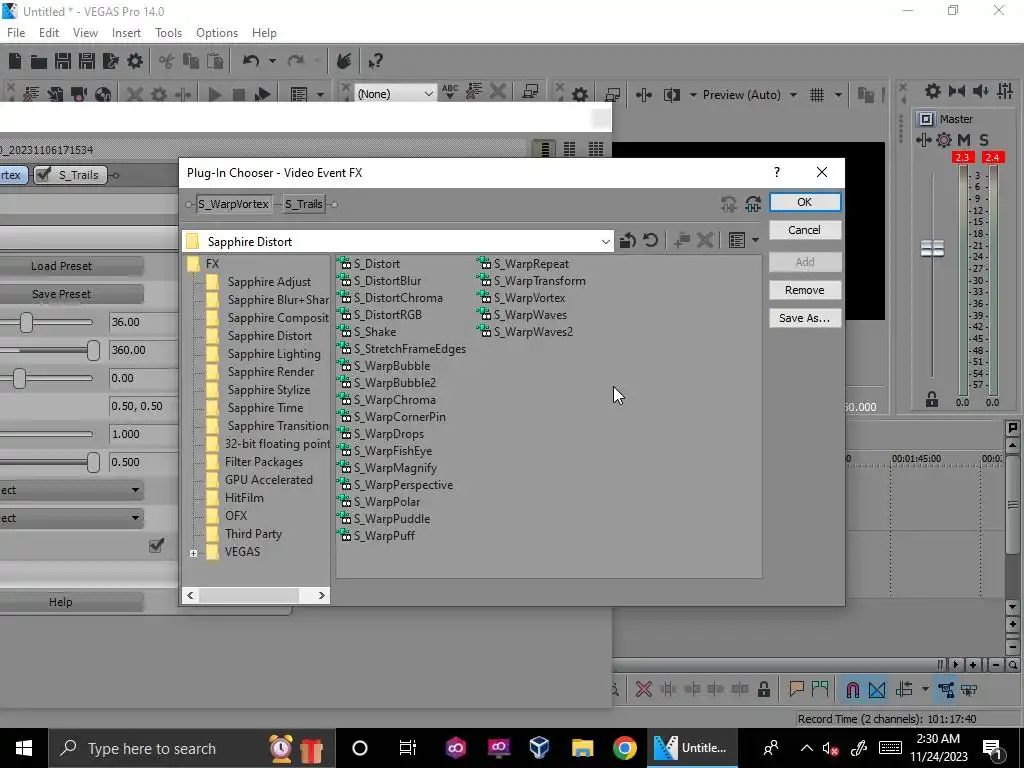The image size is (1024, 768).
Task: Click the Open folder icon in main toolbar
Action: coord(39,61)
